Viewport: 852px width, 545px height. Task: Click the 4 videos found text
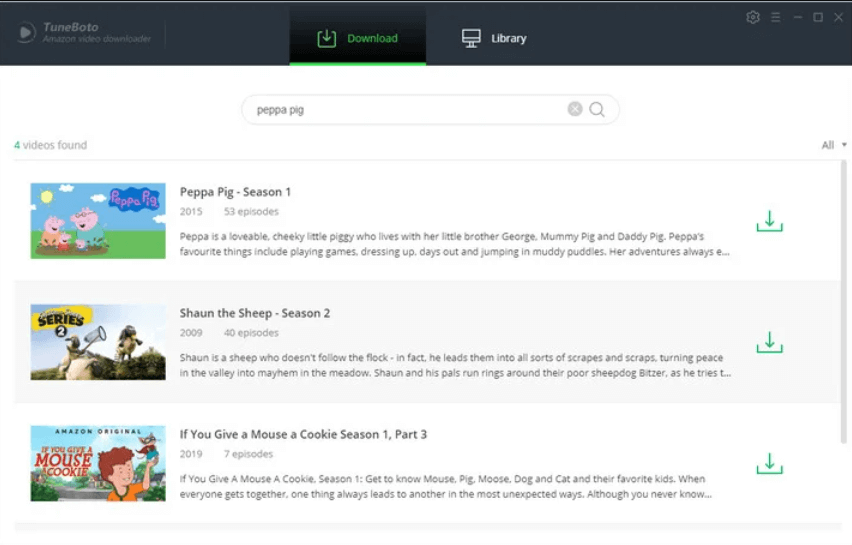(x=51, y=145)
